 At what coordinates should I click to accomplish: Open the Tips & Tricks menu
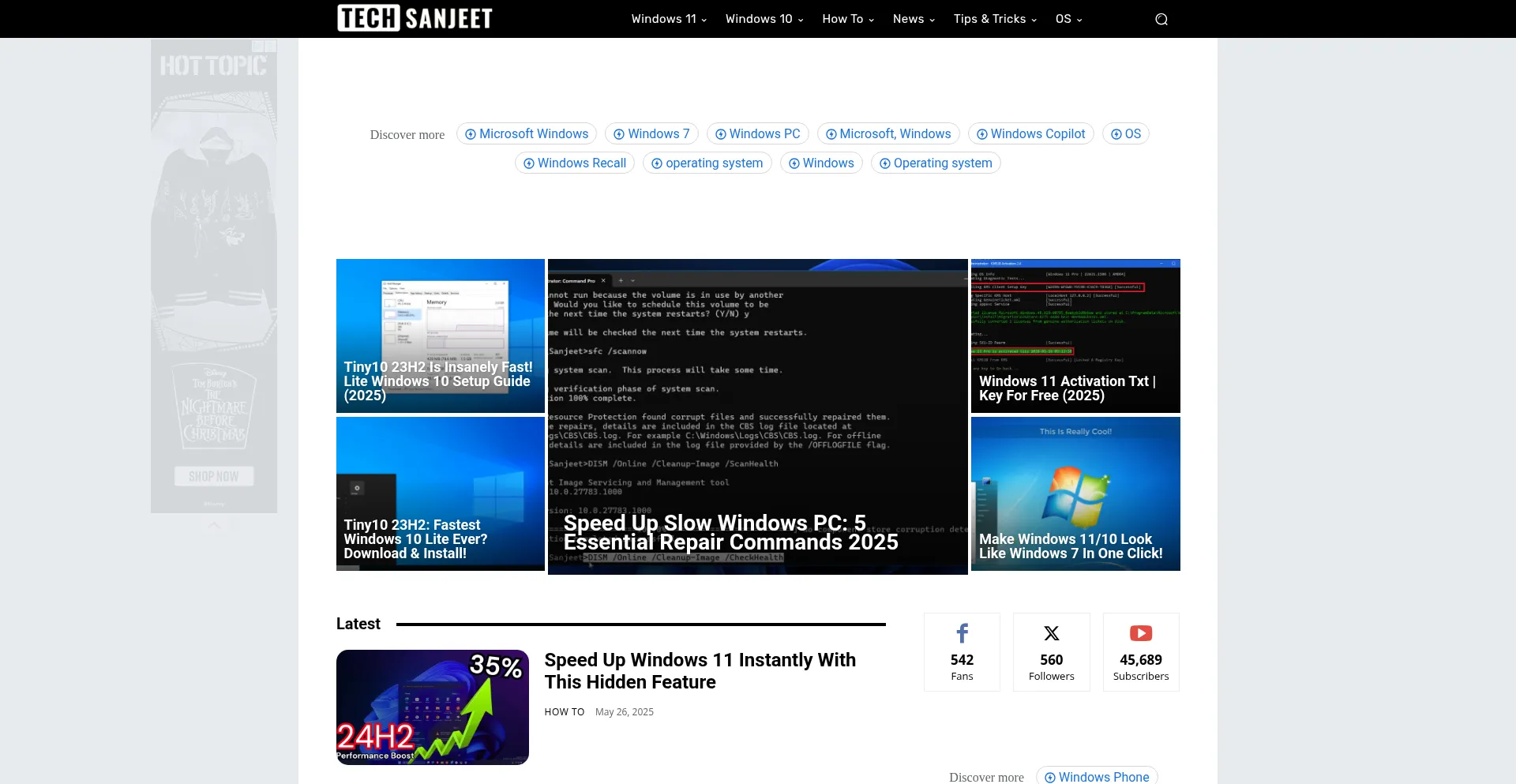tap(994, 19)
